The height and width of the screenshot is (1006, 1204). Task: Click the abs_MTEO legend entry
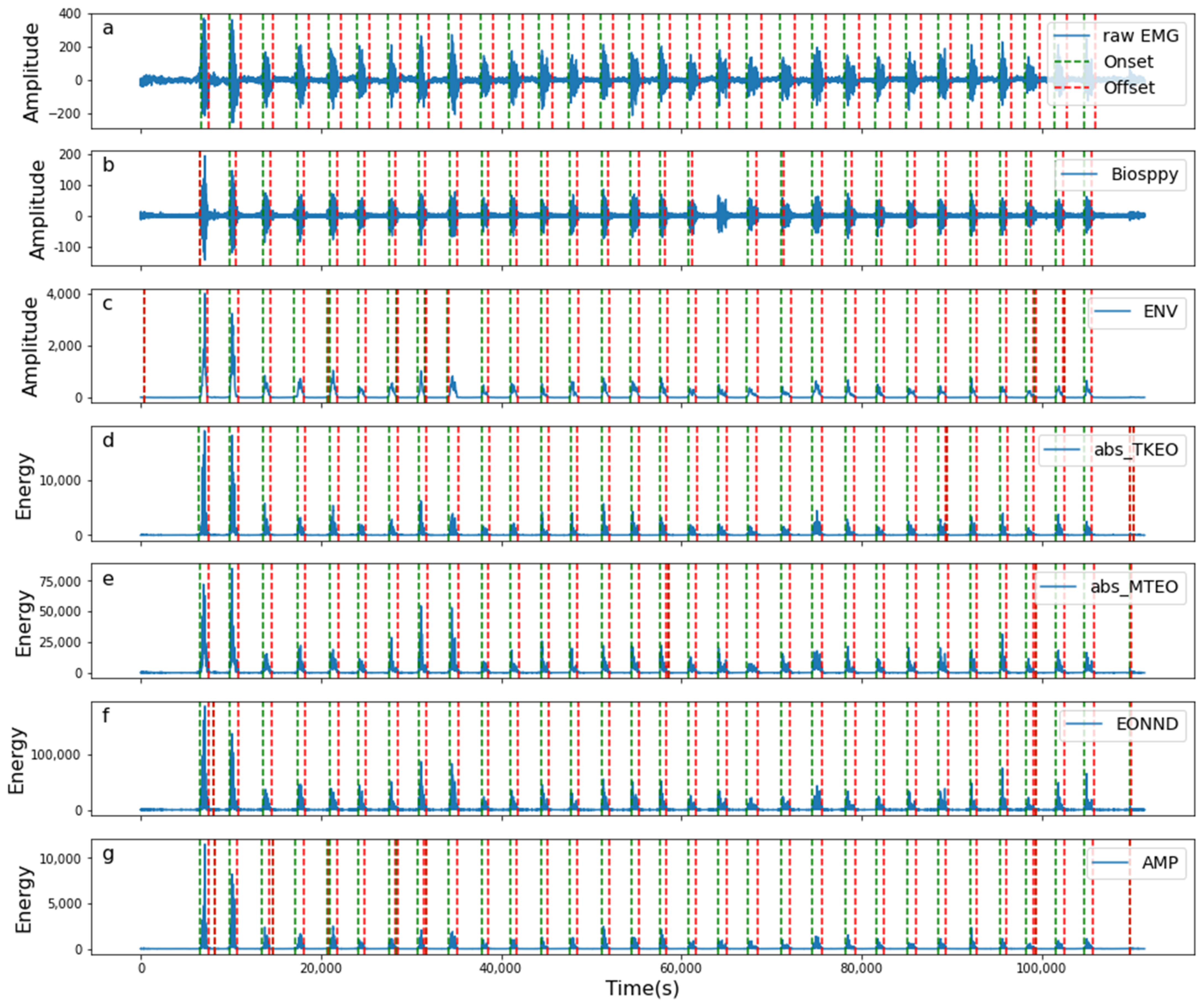click(x=1134, y=586)
